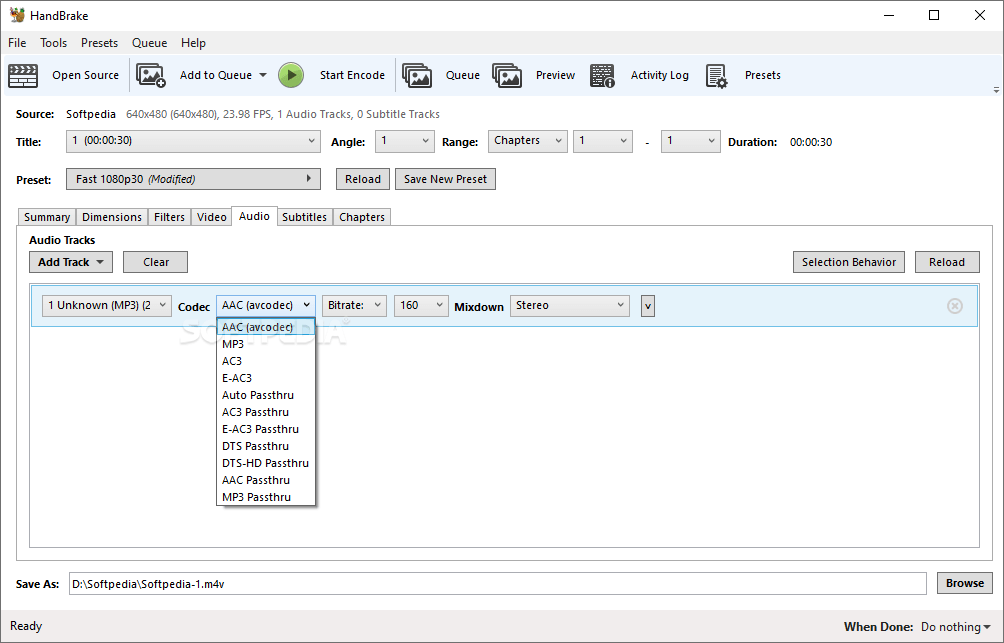The width and height of the screenshot is (1004, 643).
Task: Open the Stereo Mixdown dropdown
Action: coord(570,305)
